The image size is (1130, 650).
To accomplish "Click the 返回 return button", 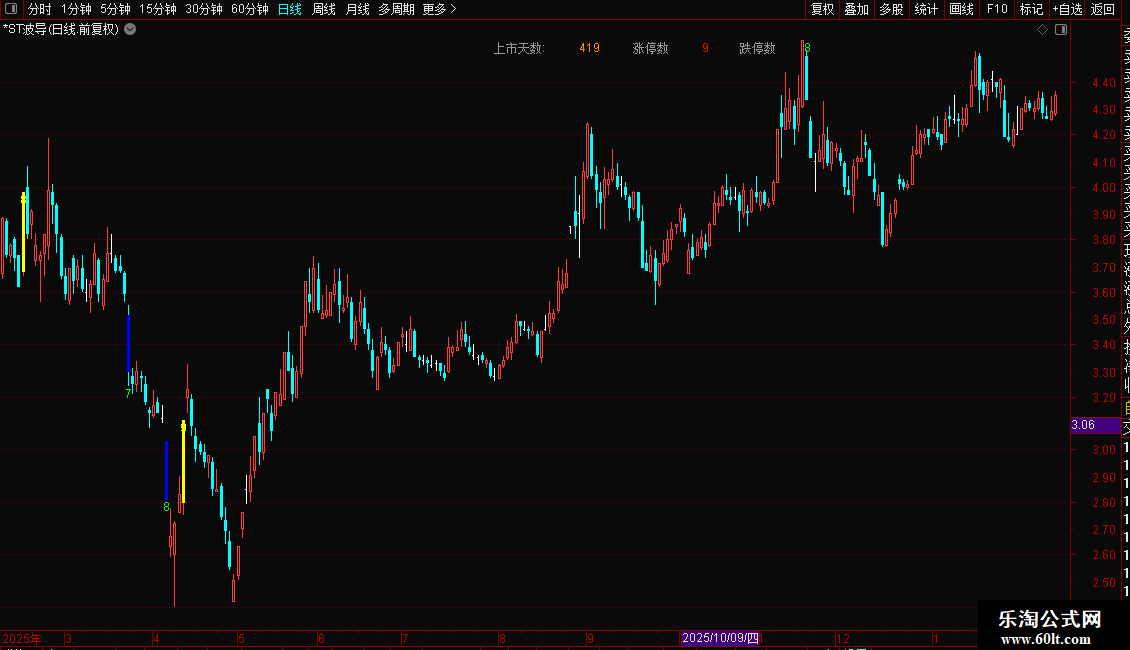I will (1103, 9).
